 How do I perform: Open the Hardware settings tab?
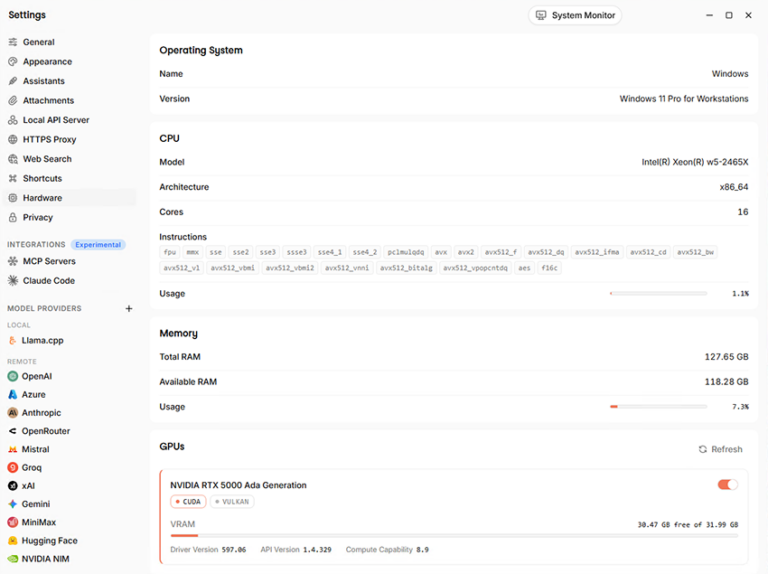point(70,198)
